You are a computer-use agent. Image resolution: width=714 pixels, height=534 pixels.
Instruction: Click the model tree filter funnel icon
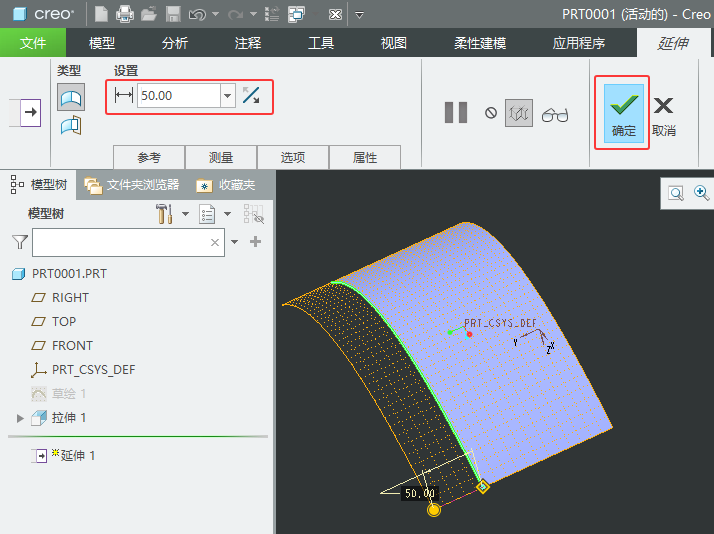[19, 242]
